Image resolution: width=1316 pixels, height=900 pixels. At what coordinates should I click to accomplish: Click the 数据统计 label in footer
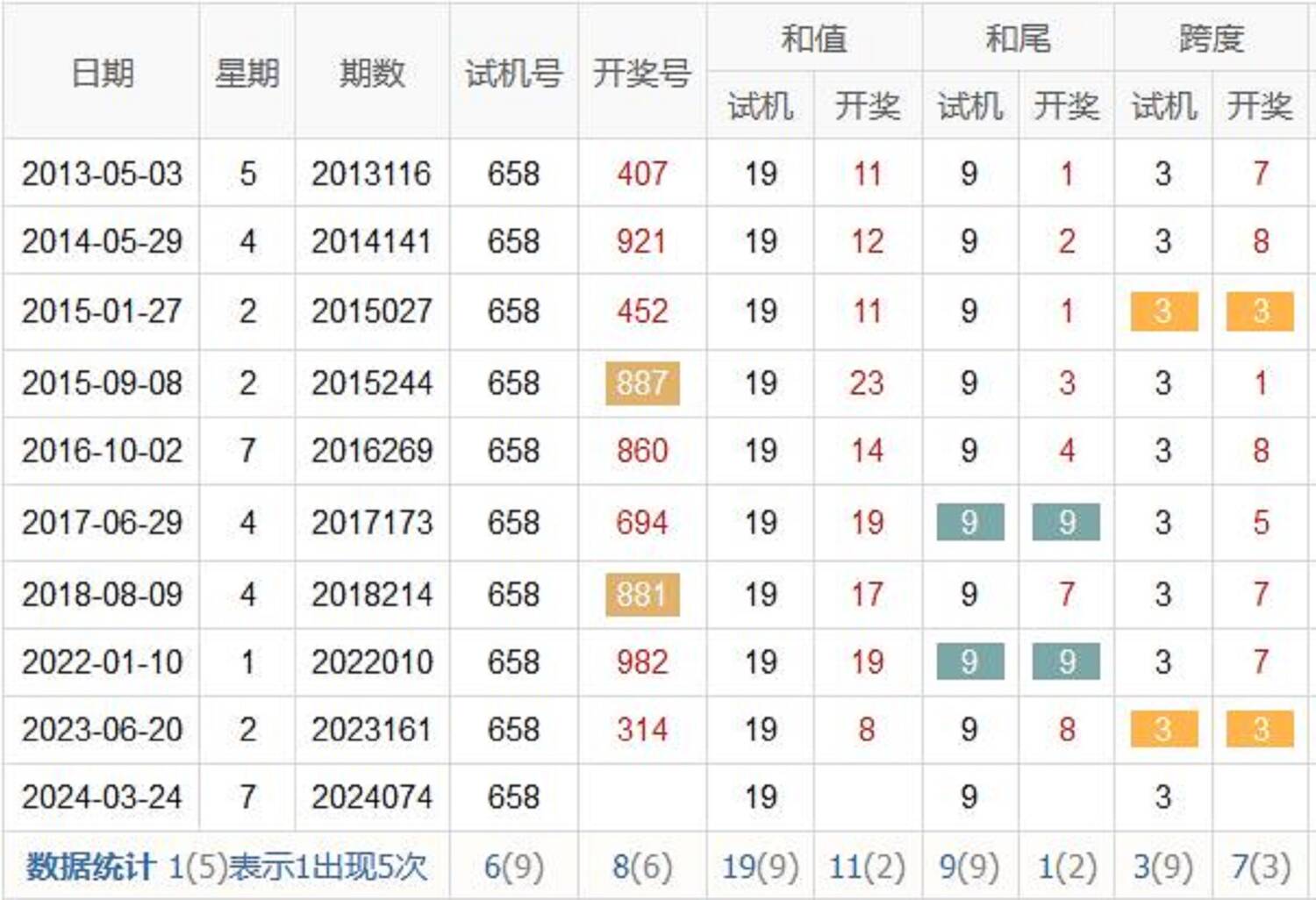pyautogui.click(x=89, y=867)
